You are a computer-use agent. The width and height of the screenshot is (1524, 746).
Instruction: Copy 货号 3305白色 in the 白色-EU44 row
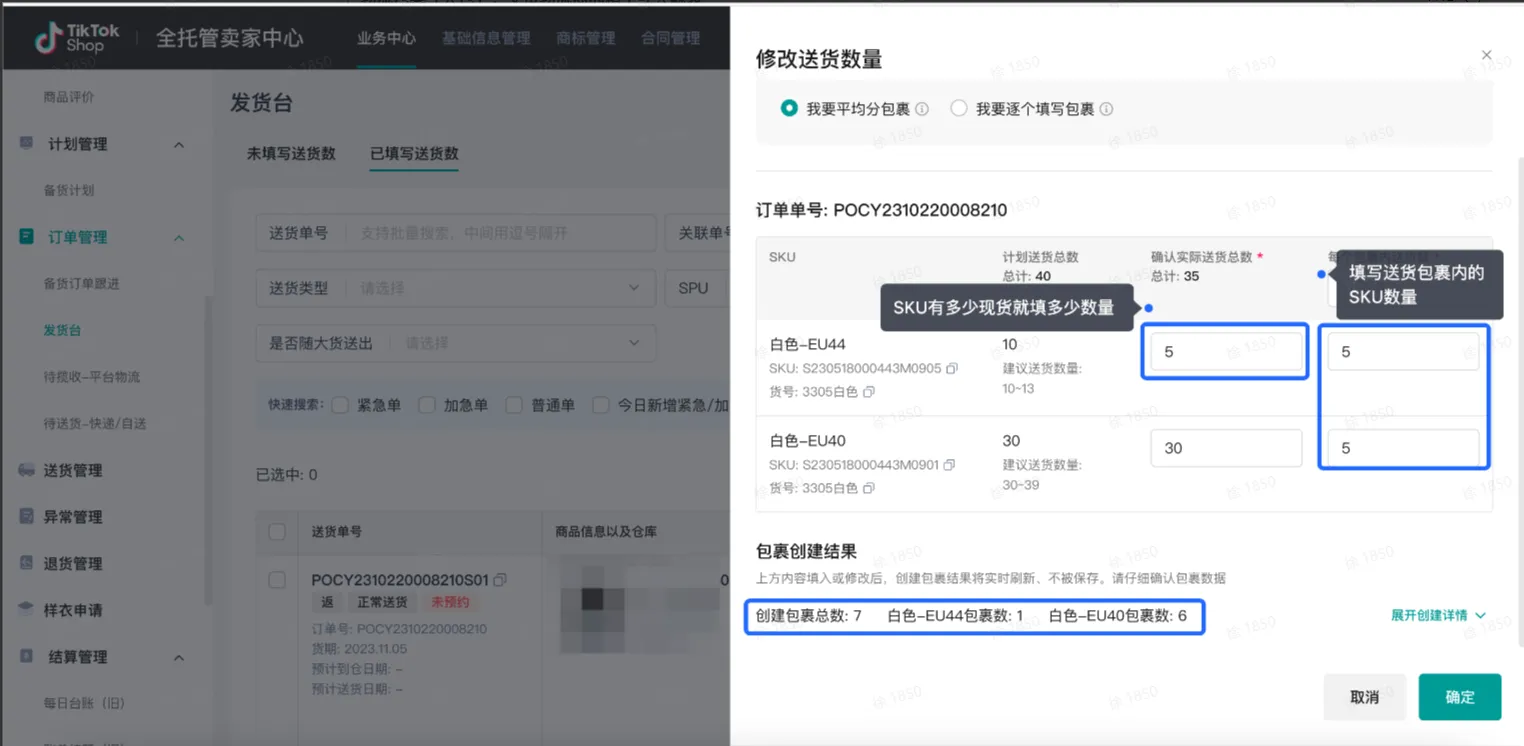tap(869, 392)
